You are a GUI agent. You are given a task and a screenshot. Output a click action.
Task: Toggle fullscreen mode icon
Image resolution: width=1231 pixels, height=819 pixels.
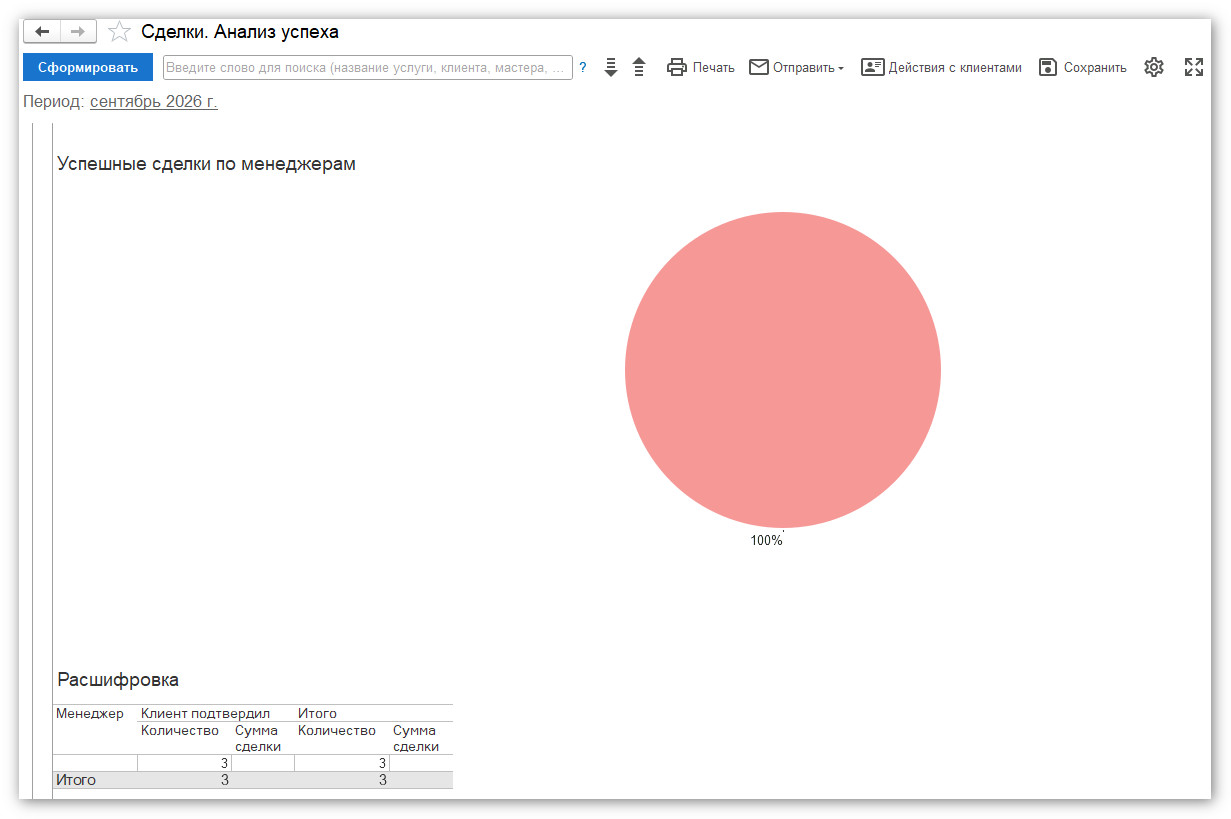1193,67
